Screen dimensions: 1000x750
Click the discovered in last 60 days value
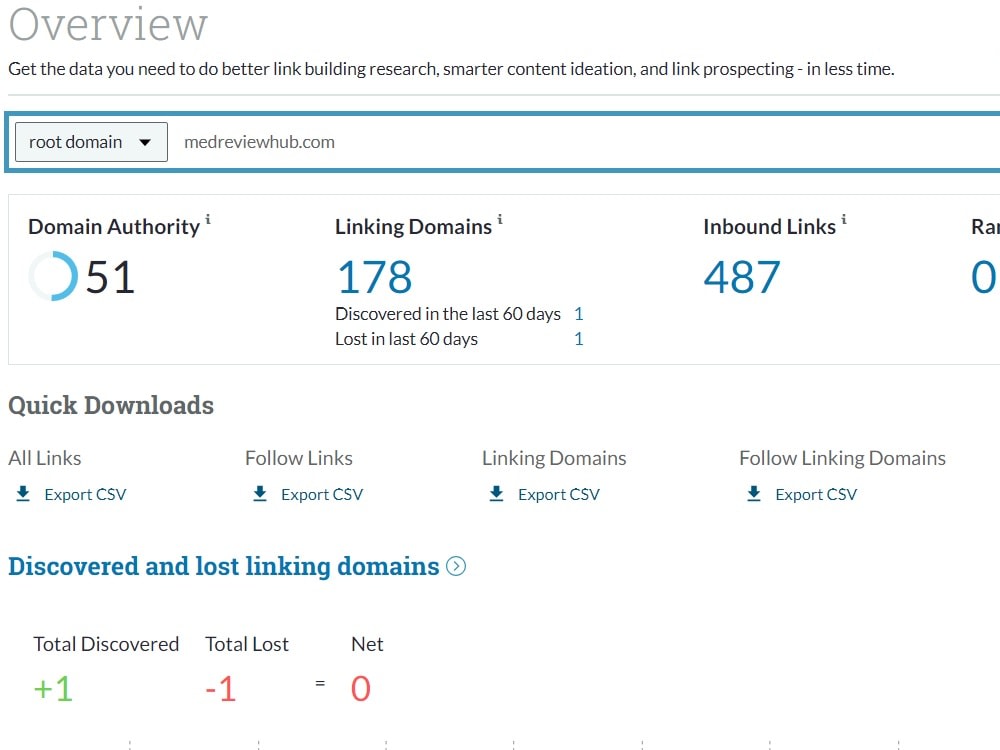(x=578, y=314)
